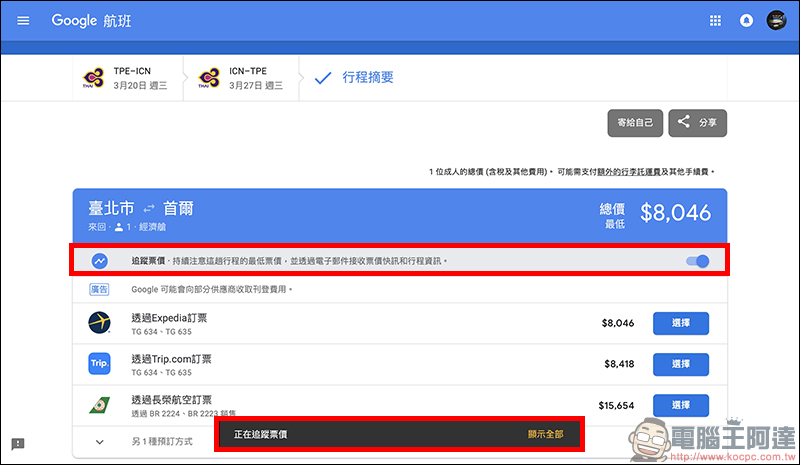The width and height of the screenshot is (800, 465).
Task: Click the Thai Airways logo for ICN-TPE
Action: pyautogui.click(x=209, y=78)
